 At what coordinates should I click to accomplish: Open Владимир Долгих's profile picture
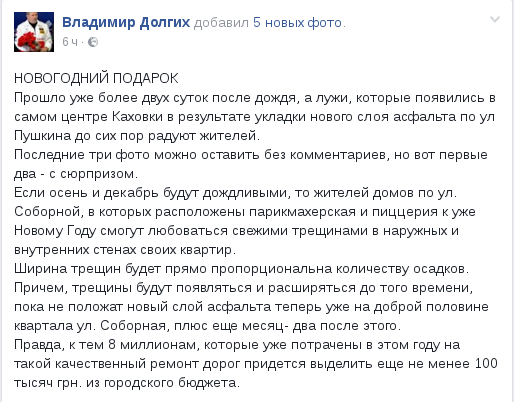coord(34,32)
